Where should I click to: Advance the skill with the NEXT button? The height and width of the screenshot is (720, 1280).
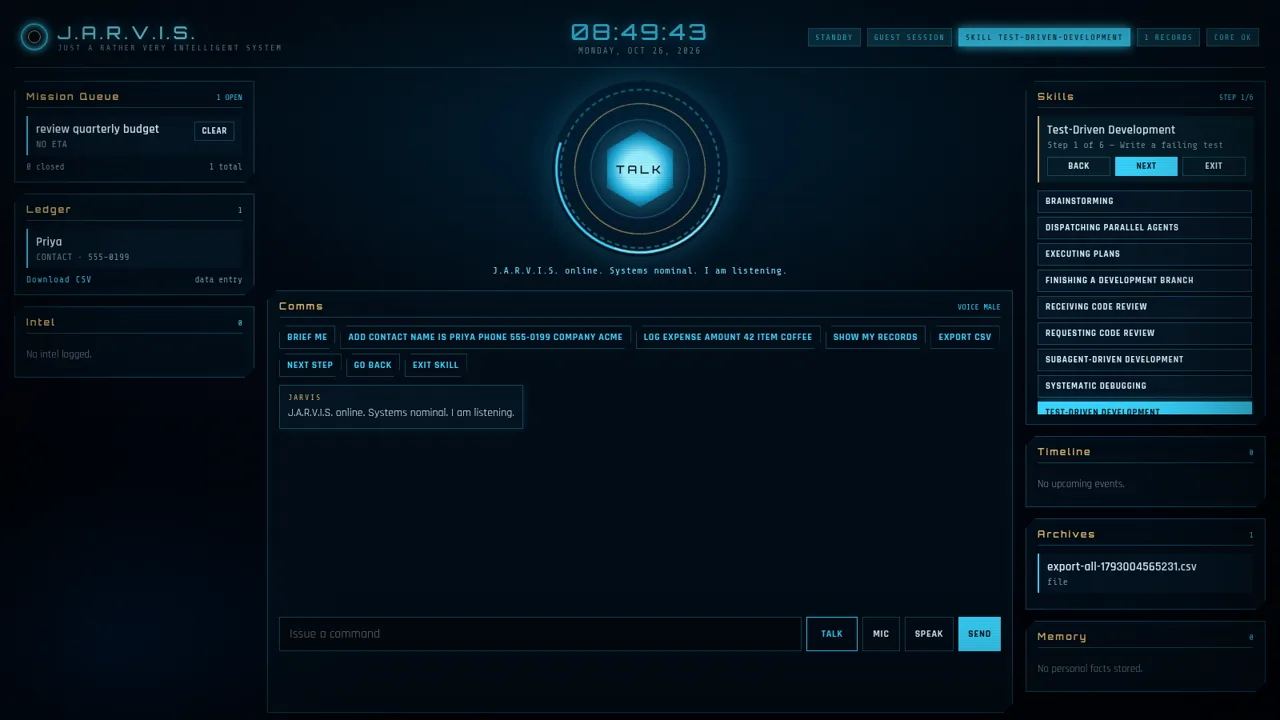point(1146,166)
